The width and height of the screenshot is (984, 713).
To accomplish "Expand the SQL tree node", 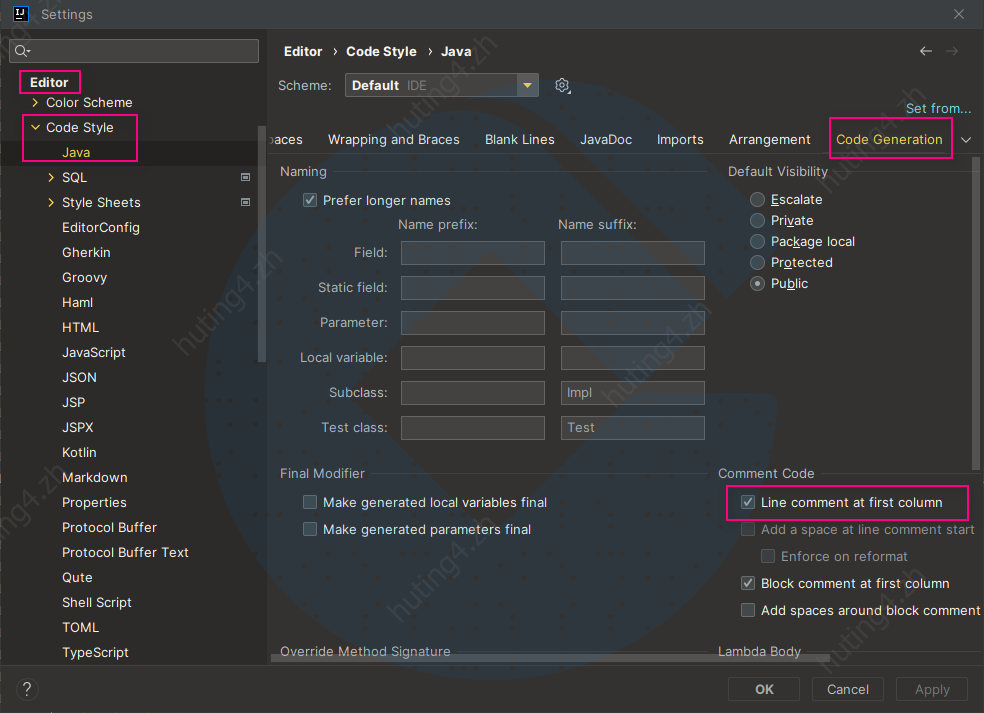I will tap(51, 178).
